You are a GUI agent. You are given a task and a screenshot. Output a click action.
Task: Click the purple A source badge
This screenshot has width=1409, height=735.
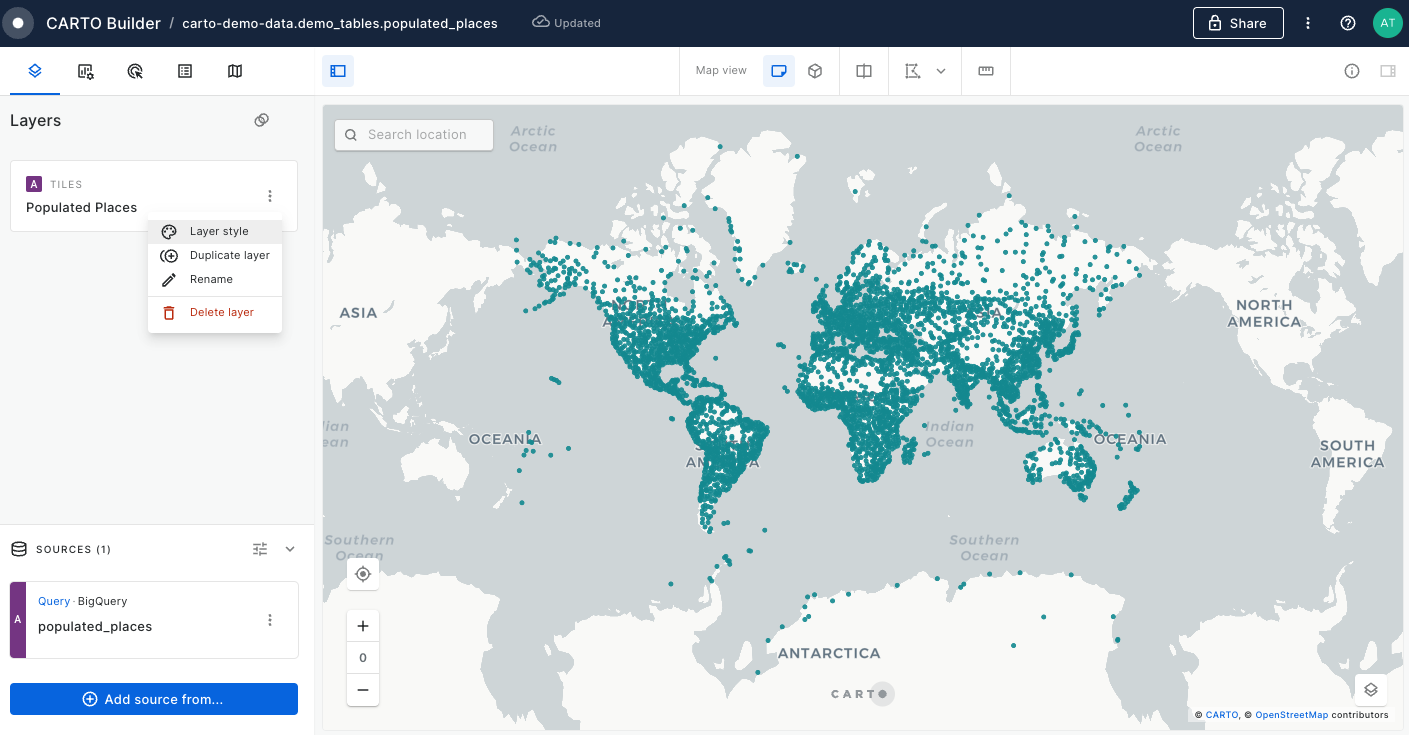18,620
